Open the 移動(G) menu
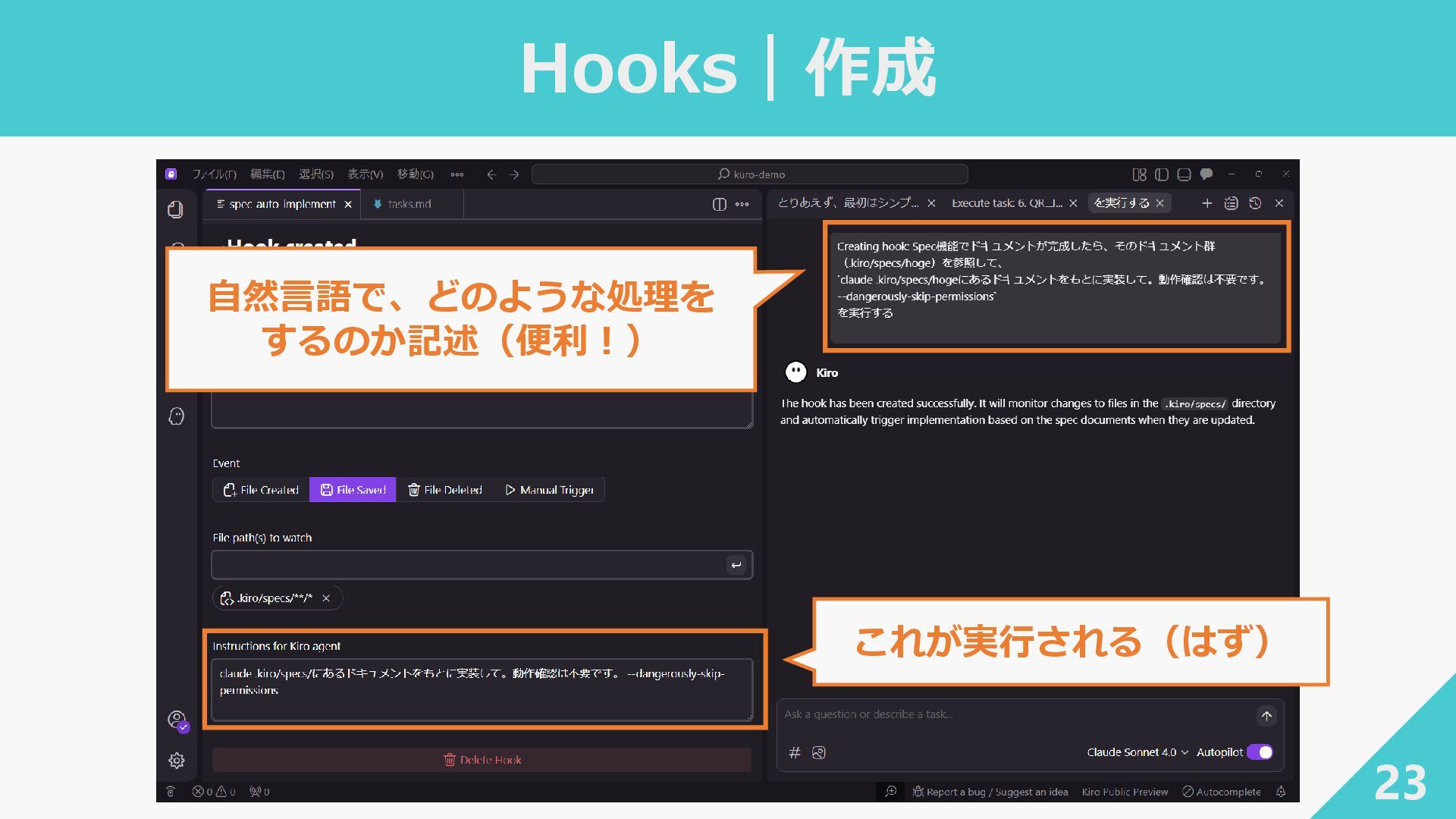This screenshot has height=819, width=1456. pyautogui.click(x=416, y=174)
